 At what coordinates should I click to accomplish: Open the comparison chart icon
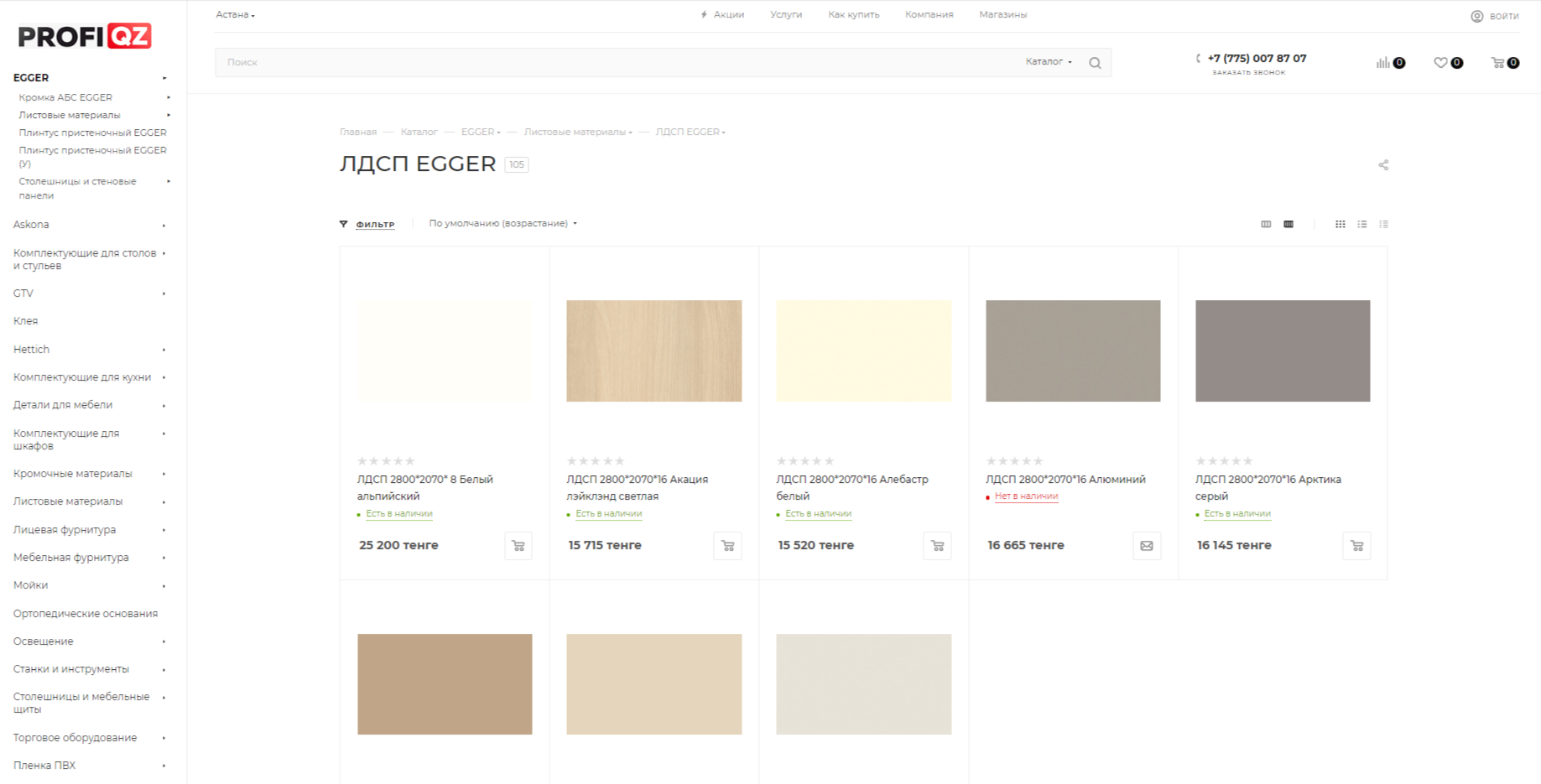(x=1383, y=63)
